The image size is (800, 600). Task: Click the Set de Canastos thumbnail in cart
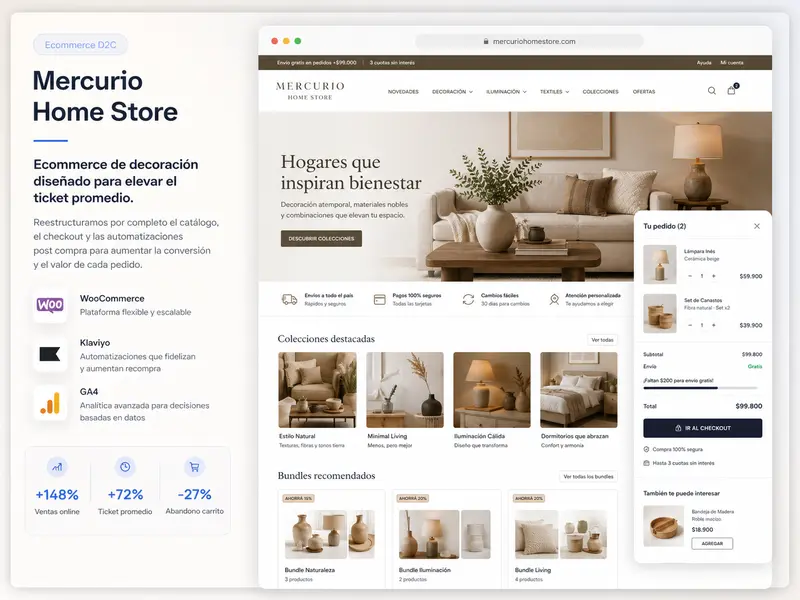click(x=660, y=313)
